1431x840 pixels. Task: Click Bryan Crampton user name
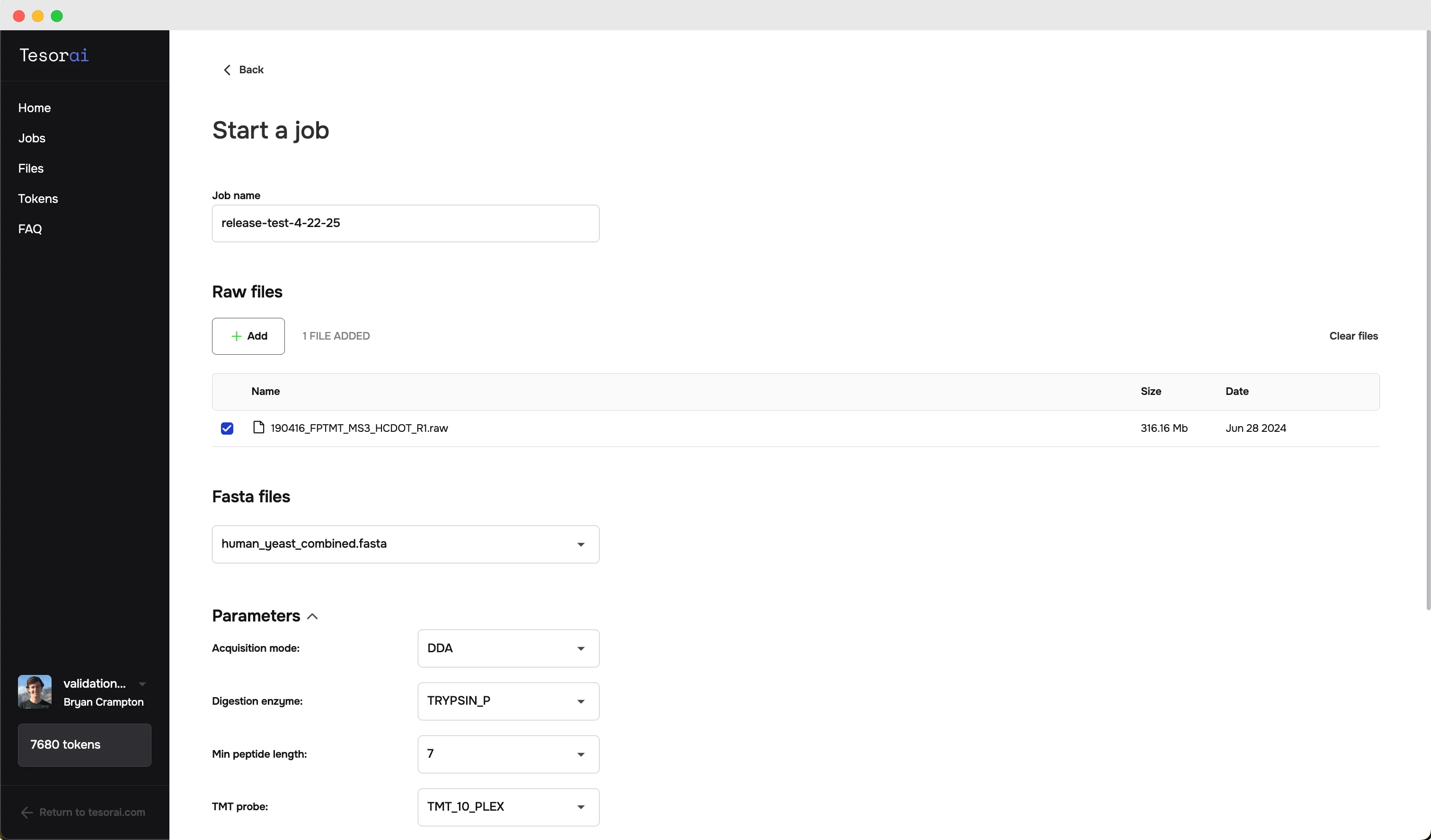click(103, 702)
